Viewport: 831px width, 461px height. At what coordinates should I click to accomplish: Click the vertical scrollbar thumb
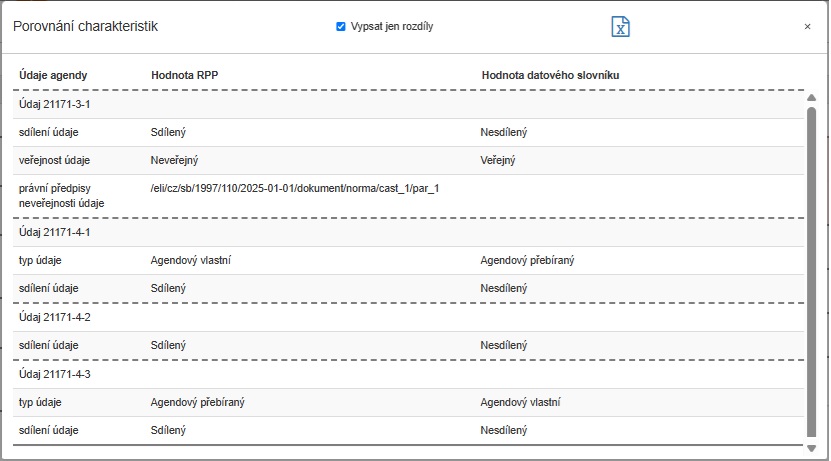point(811,270)
